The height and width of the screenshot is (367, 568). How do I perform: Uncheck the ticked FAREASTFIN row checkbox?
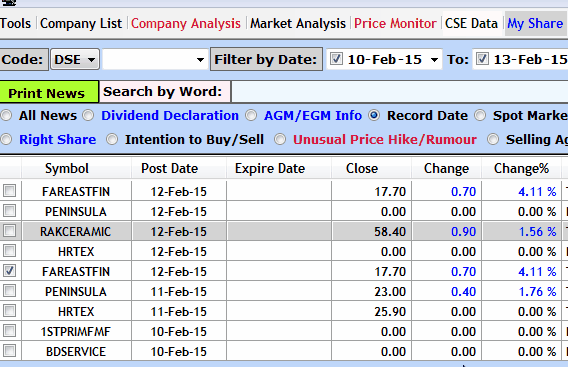[x=9, y=271]
